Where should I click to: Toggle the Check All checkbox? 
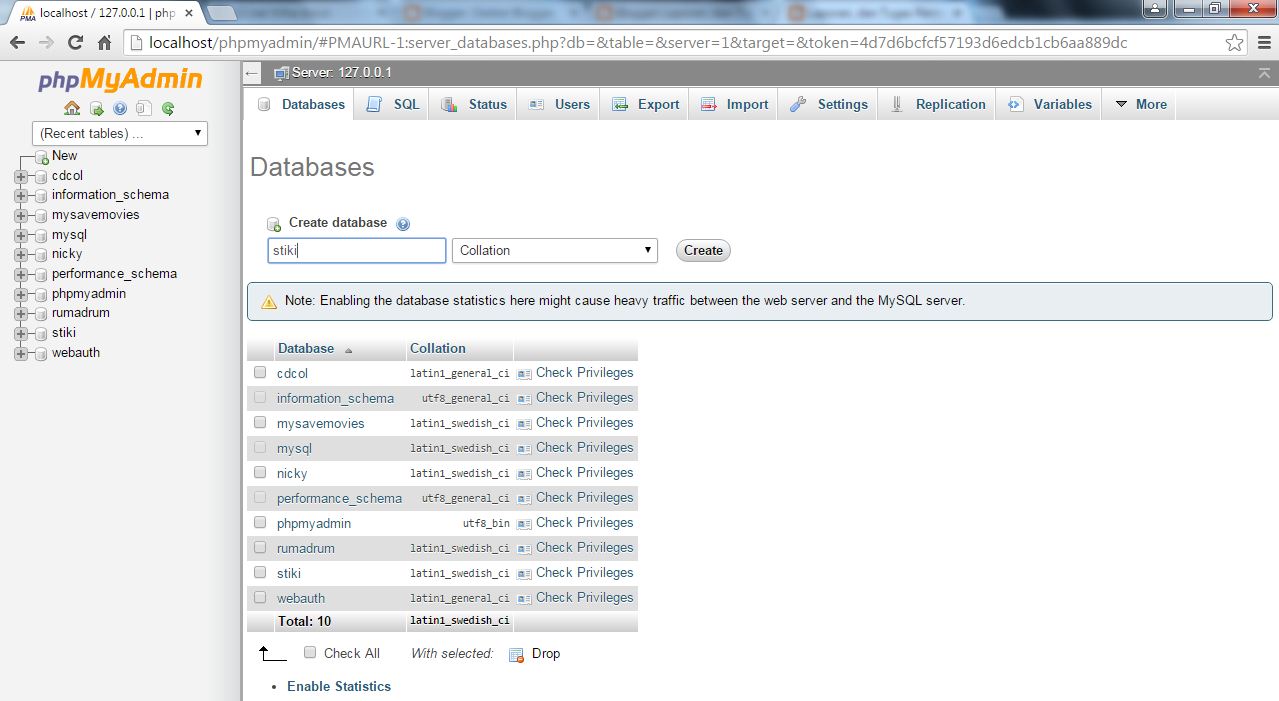tap(310, 652)
